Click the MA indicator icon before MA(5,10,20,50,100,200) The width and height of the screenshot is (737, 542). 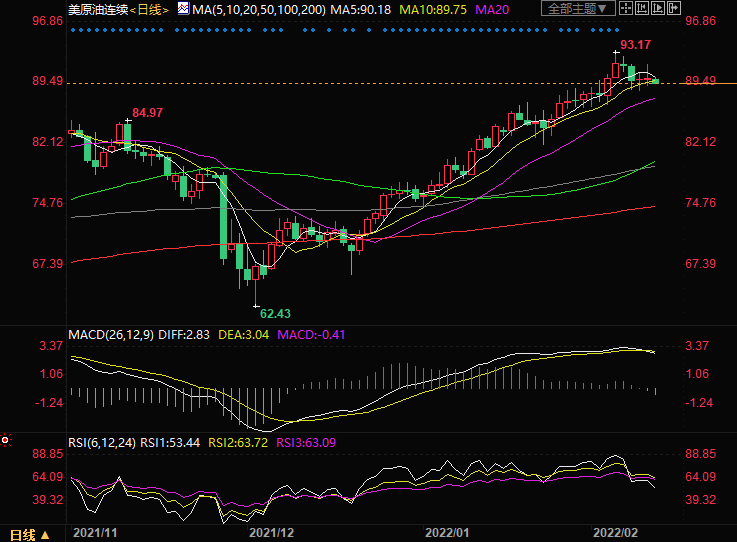(x=182, y=9)
